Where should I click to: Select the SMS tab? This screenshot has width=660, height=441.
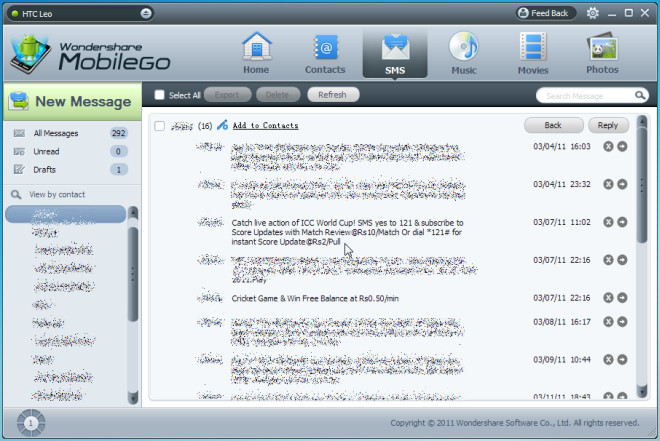(395, 54)
